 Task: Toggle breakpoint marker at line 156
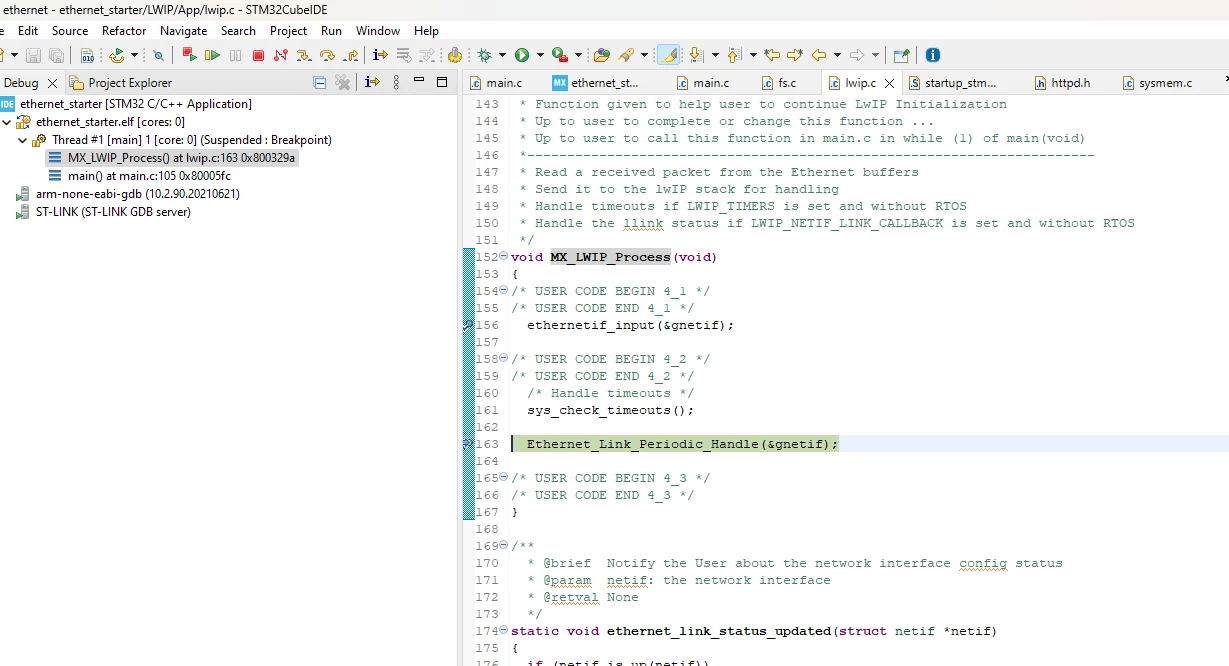[x=468, y=325]
